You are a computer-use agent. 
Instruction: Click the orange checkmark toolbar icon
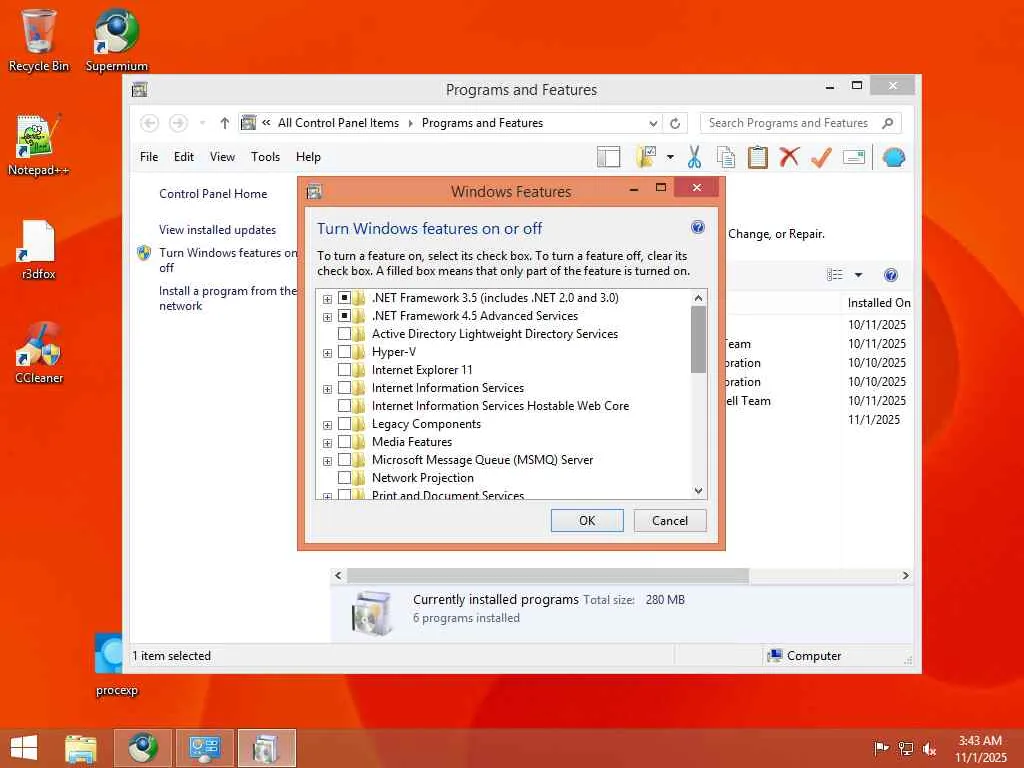tap(821, 157)
